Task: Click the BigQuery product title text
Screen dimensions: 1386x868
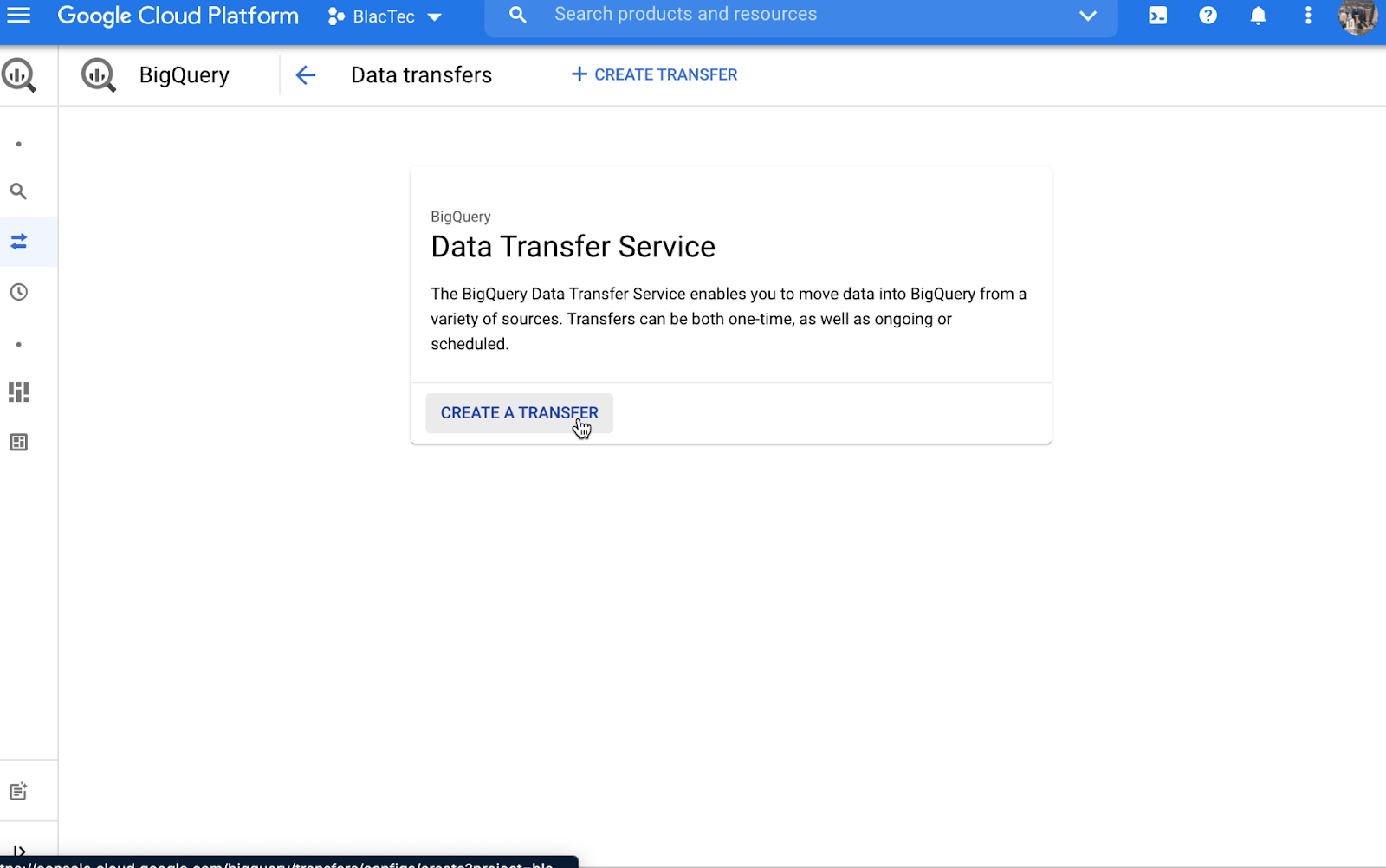Action: (185, 76)
